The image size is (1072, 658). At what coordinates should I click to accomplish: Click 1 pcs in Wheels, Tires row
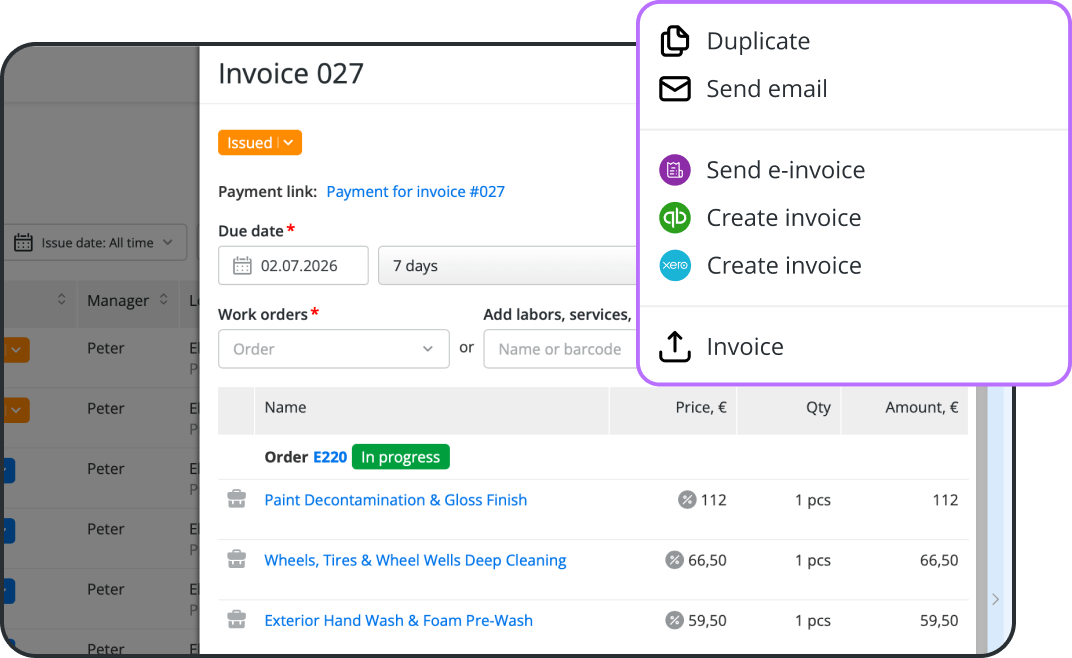coord(813,560)
